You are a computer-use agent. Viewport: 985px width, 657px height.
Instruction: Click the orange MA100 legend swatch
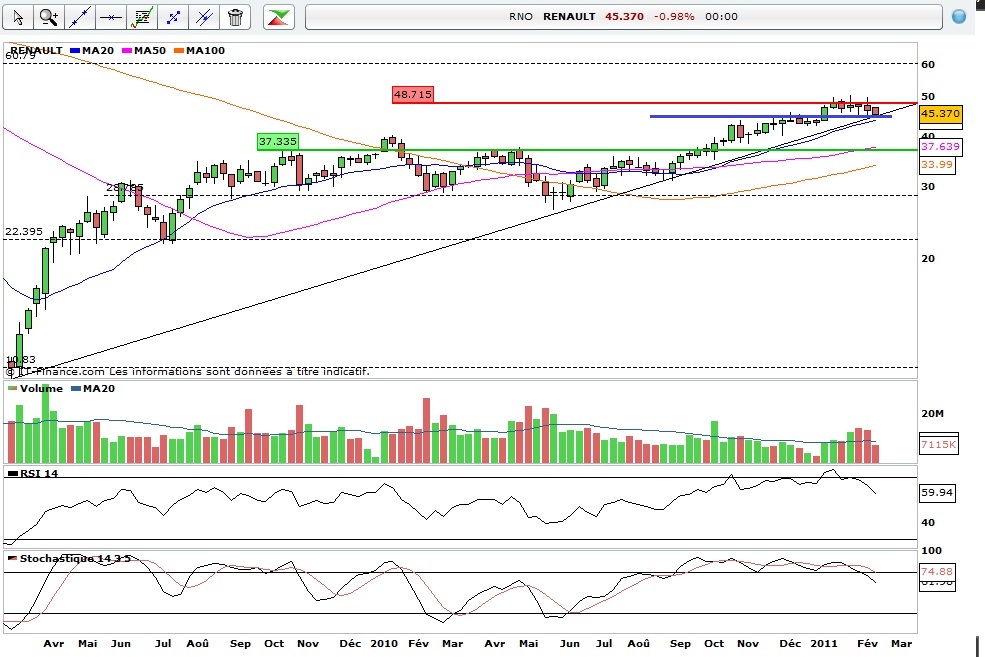click(x=179, y=51)
